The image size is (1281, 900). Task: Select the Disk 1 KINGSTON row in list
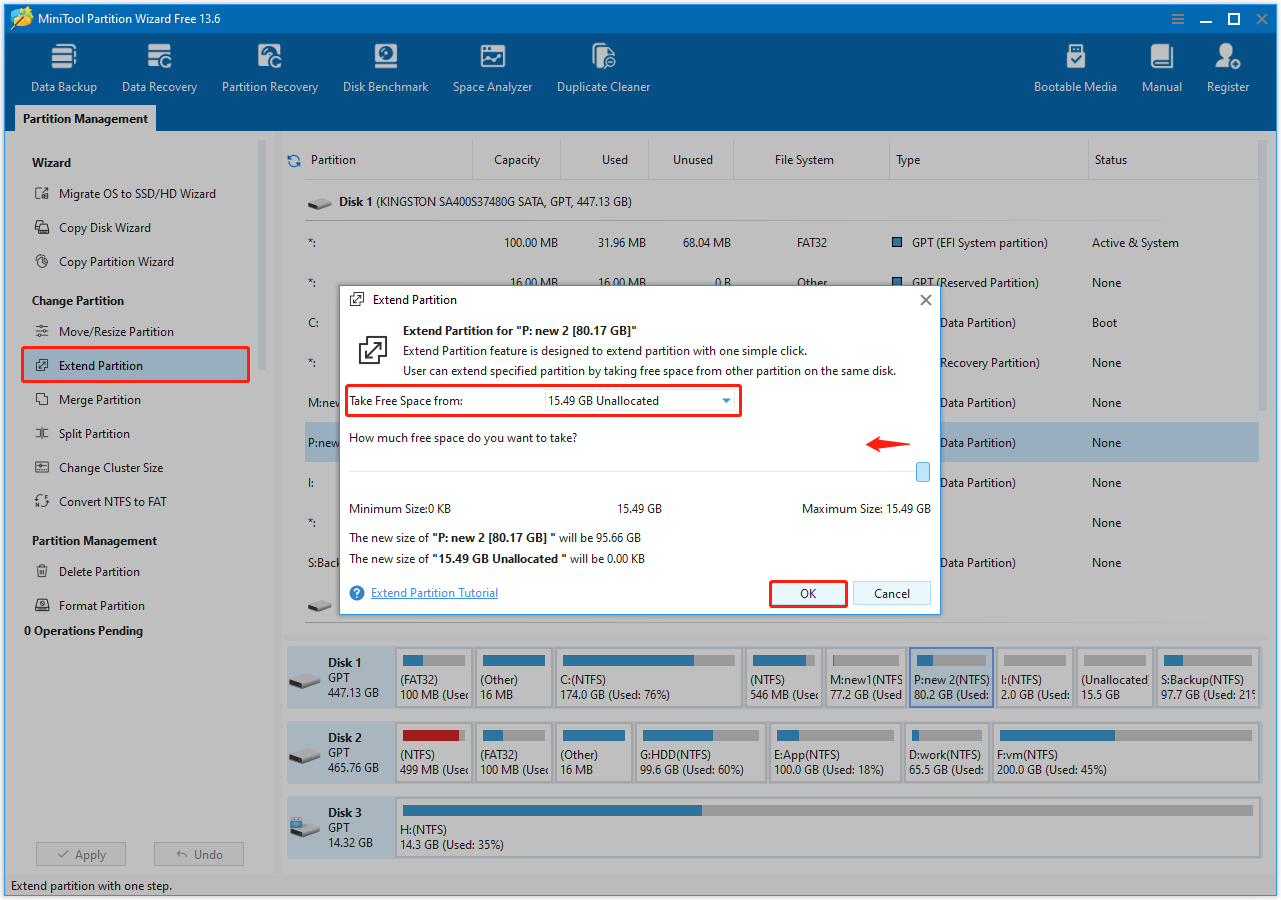coord(782,202)
